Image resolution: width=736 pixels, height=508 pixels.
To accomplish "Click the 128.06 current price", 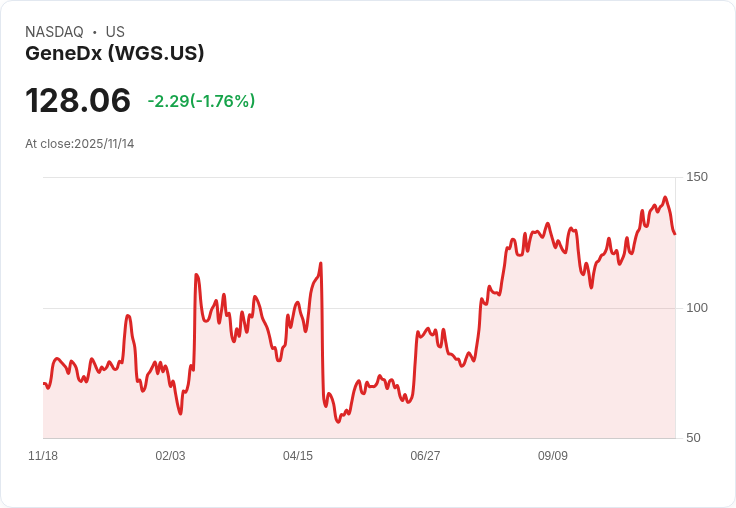I will [x=78, y=100].
